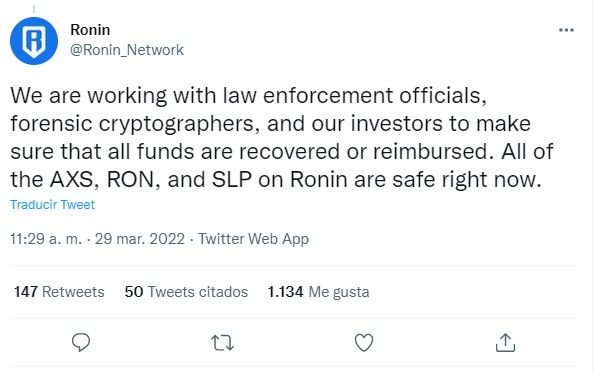View the 147 Retweets list
The height and width of the screenshot is (373, 595).
click(x=59, y=292)
